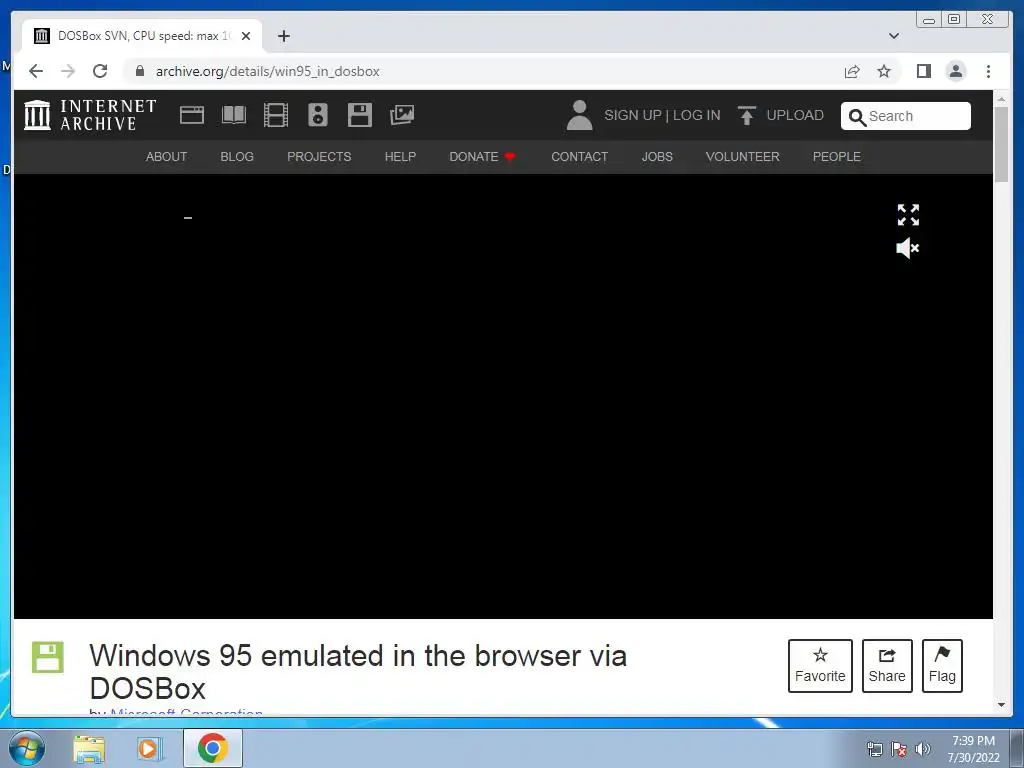This screenshot has width=1024, height=768.
Task: Click the Chrome forward arrow
Action: pos(68,71)
